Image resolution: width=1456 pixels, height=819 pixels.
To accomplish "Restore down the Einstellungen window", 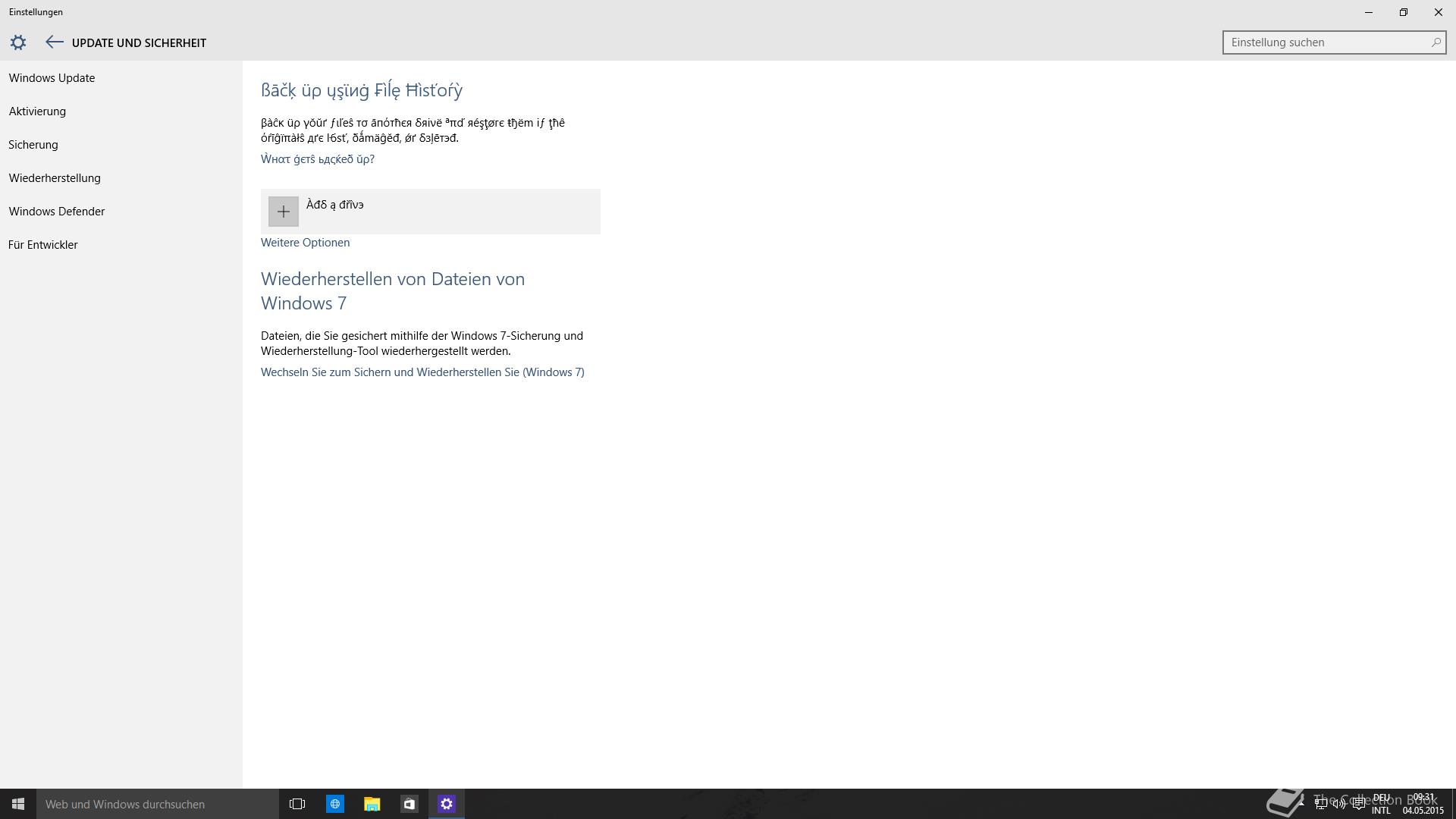I will click(1404, 12).
